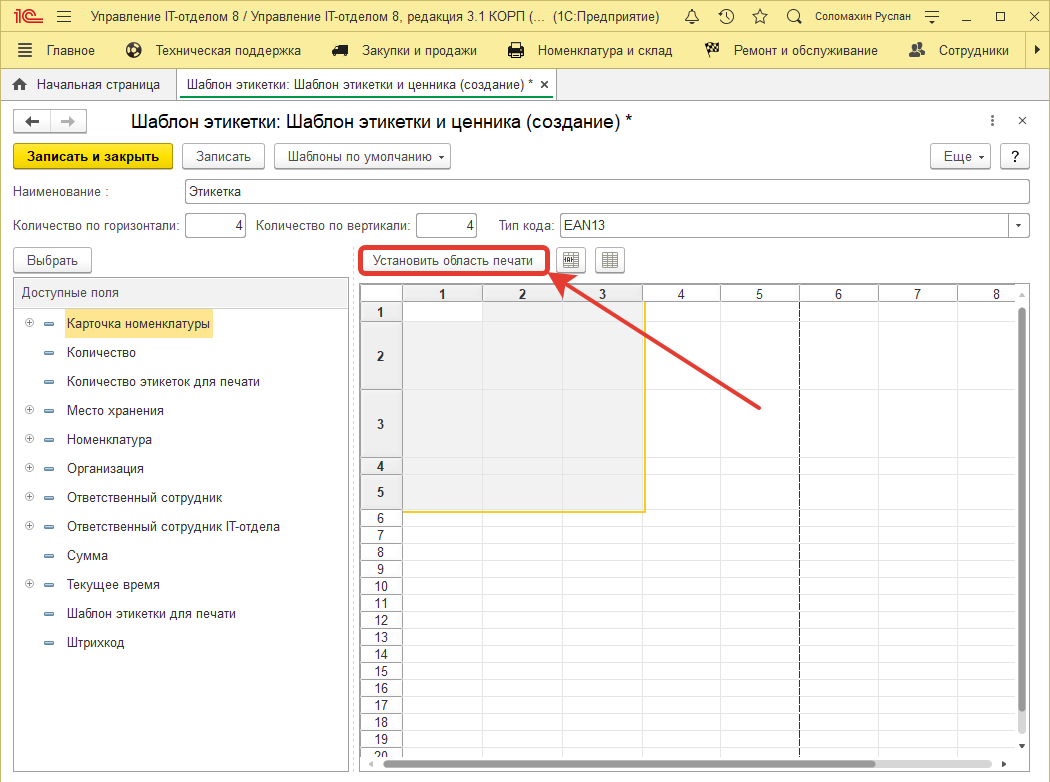The image size is (1050, 782).
Task: Expand the Карточка номенклатуры tree node
Action: point(29,324)
